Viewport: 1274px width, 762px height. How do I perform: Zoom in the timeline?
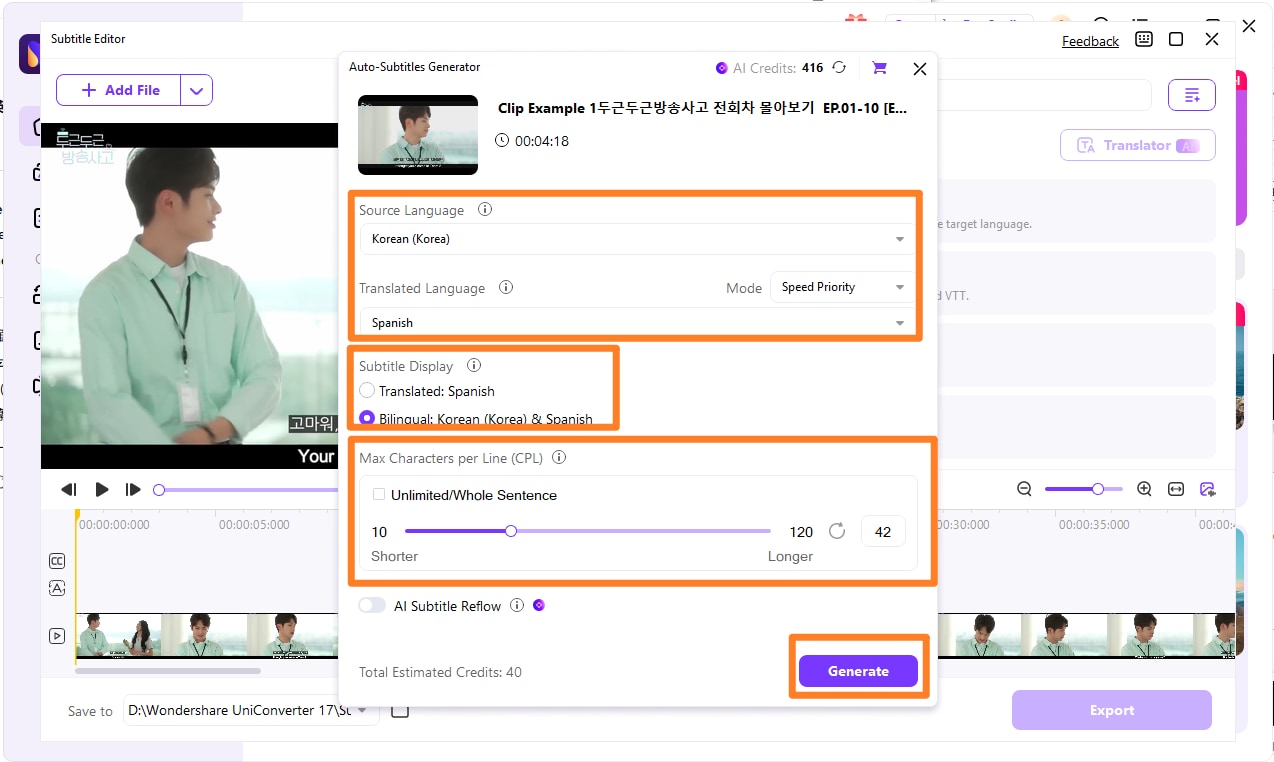click(1144, 489)
